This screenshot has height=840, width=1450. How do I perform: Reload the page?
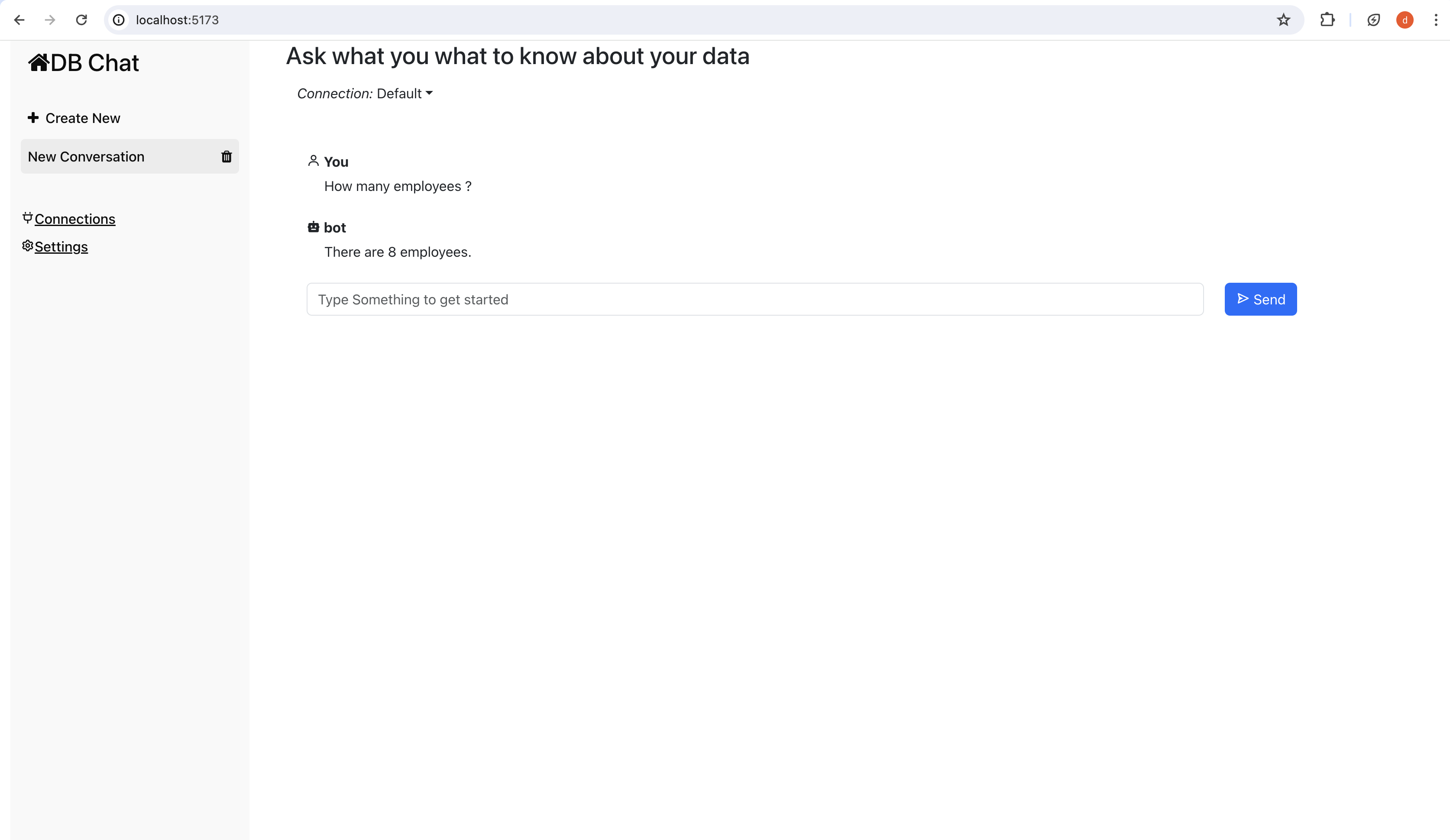(x=81, y=20)
